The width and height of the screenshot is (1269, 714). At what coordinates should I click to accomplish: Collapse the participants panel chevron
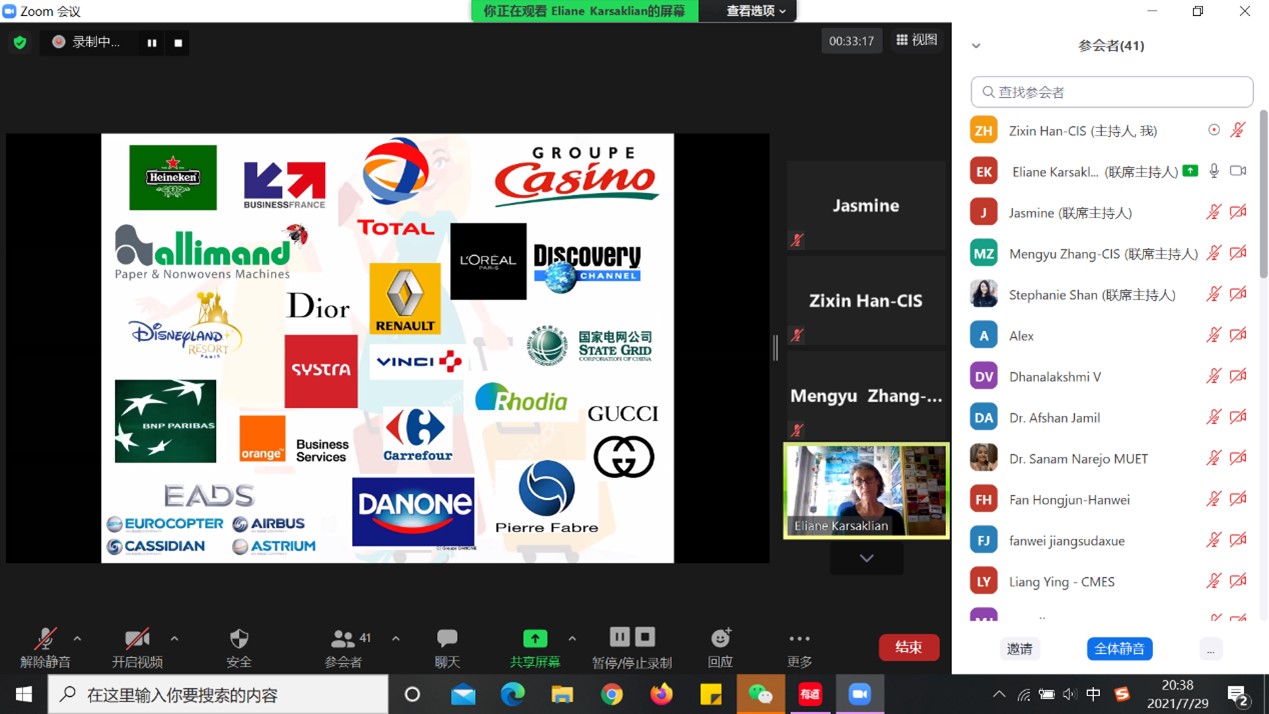[x=976, y=46]
